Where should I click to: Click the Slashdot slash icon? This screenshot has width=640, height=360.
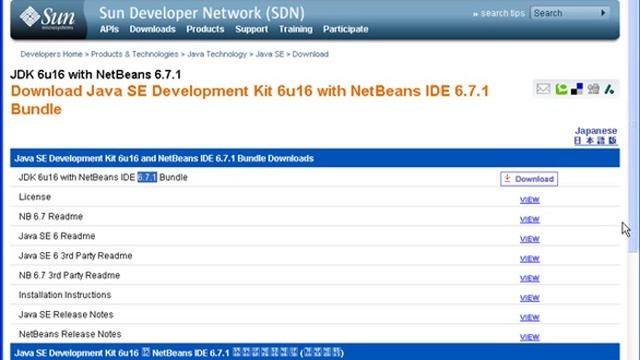click(609, 89)
